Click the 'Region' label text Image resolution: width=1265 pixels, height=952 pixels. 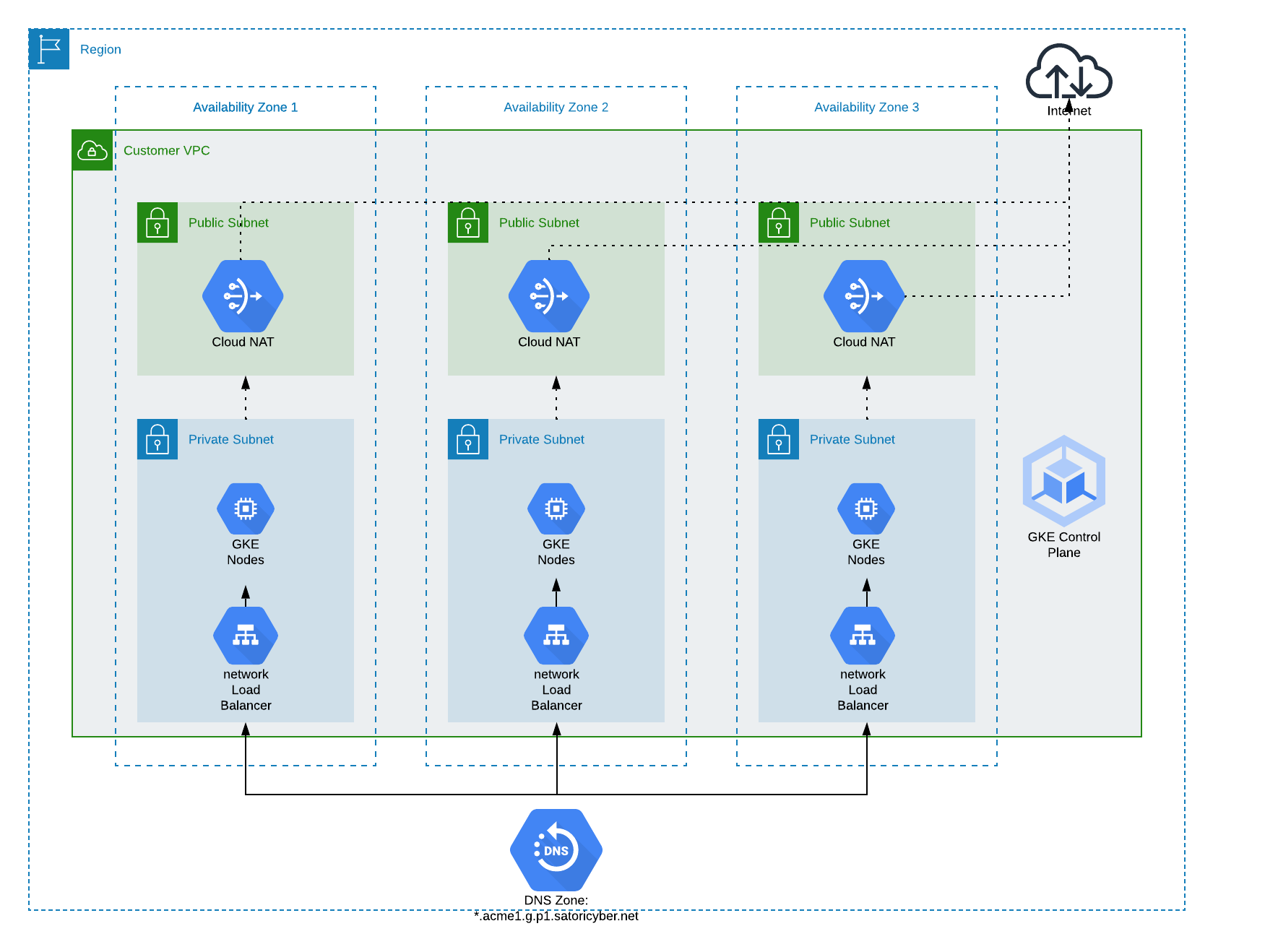100,50
